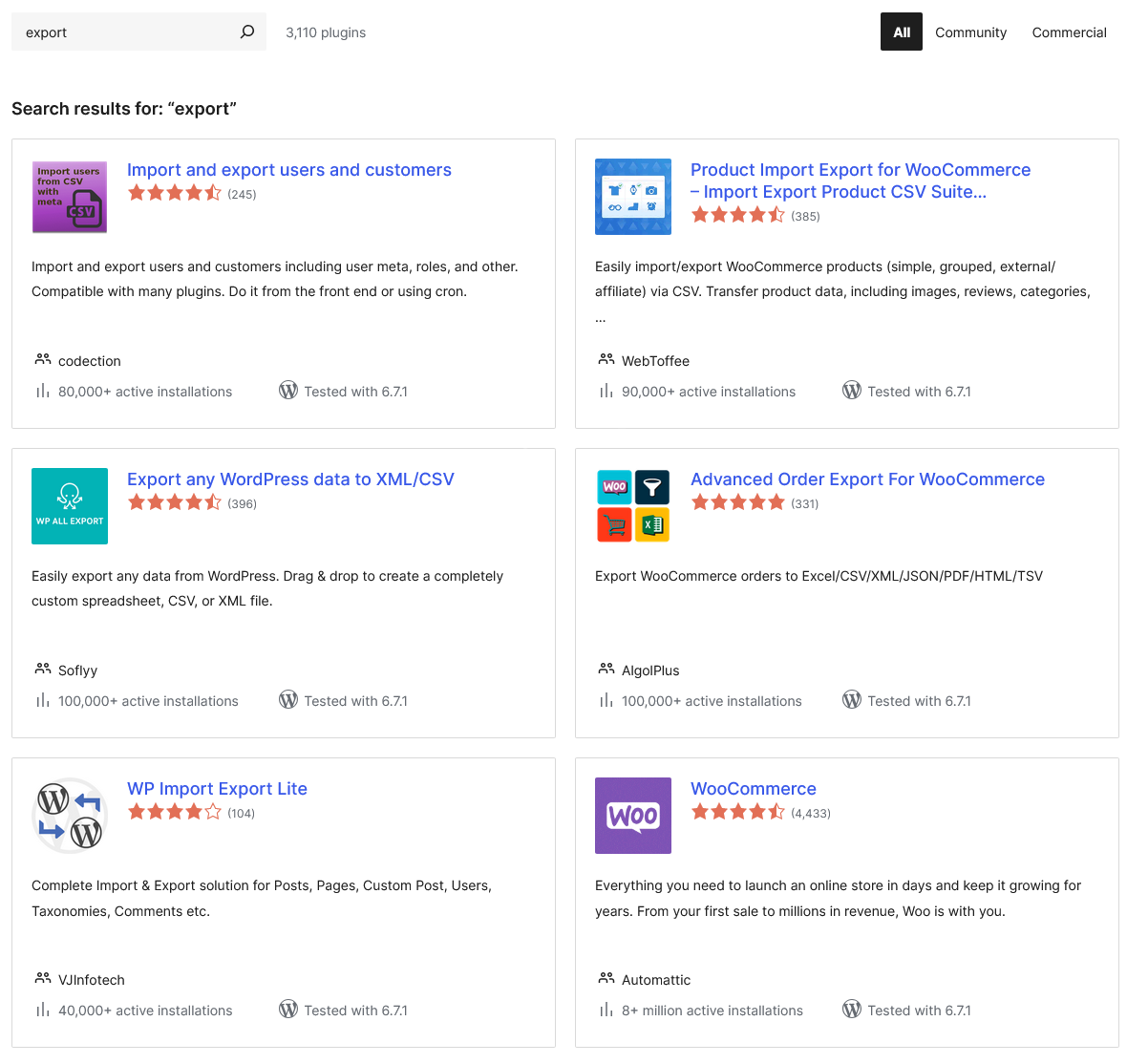Click the WordPress logo in the Automattic card
This screenshot has height=1064, width=1127.
852,1010
